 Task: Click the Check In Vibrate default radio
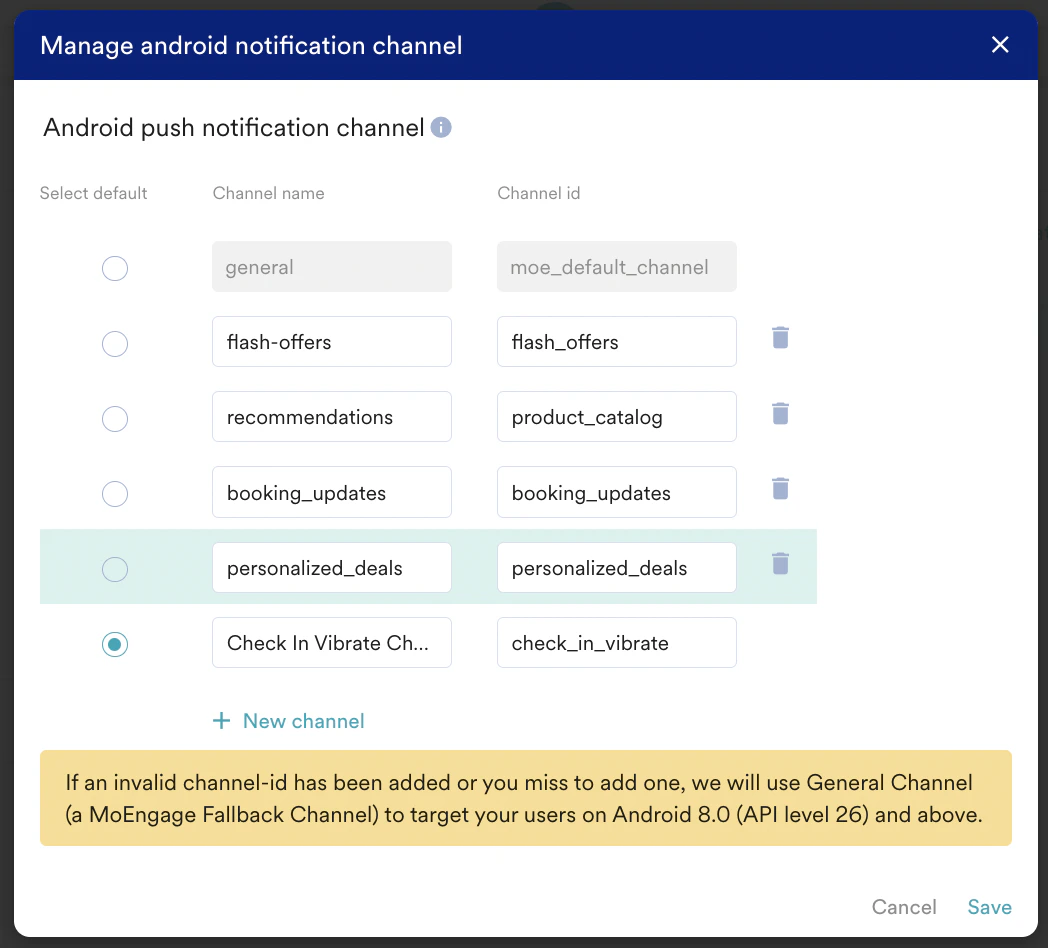pos(115,644)
